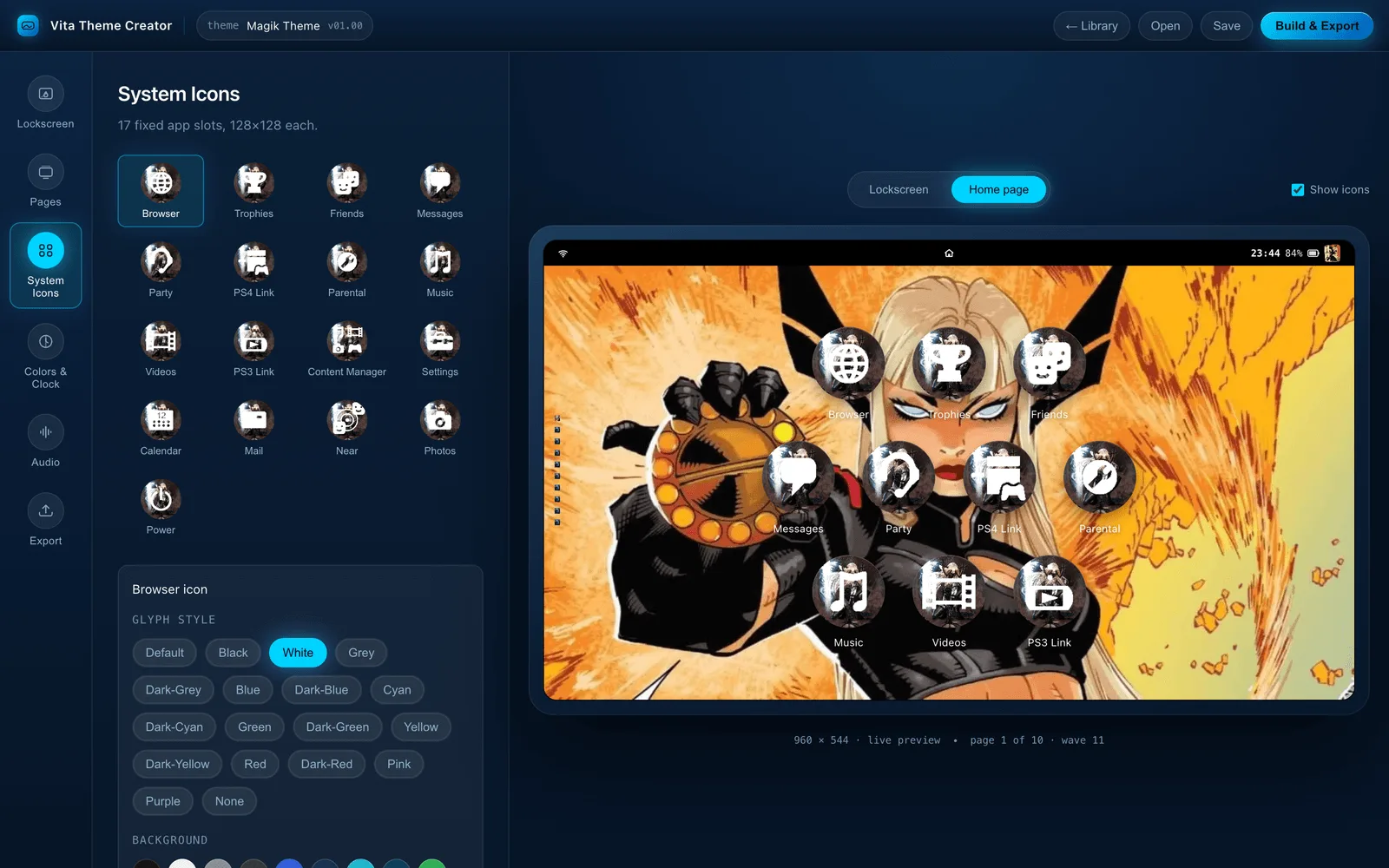Choose the Yellow glyph style
1389x868 pixels.
pos(420,727)
